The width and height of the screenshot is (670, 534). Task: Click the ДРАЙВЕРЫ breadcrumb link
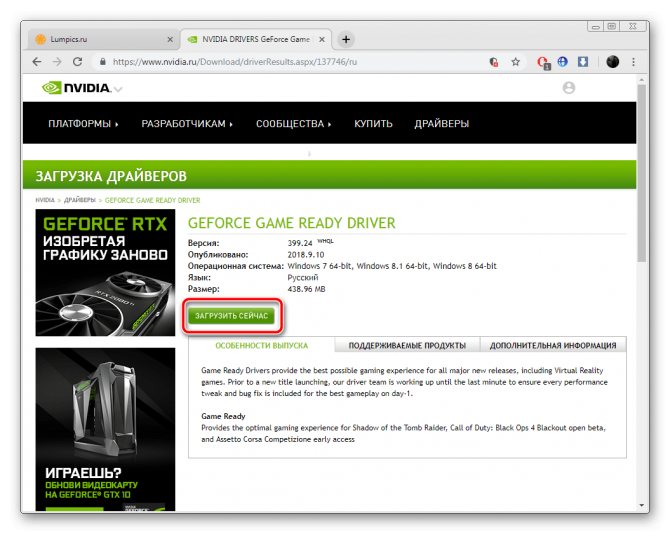click(80, 200)
